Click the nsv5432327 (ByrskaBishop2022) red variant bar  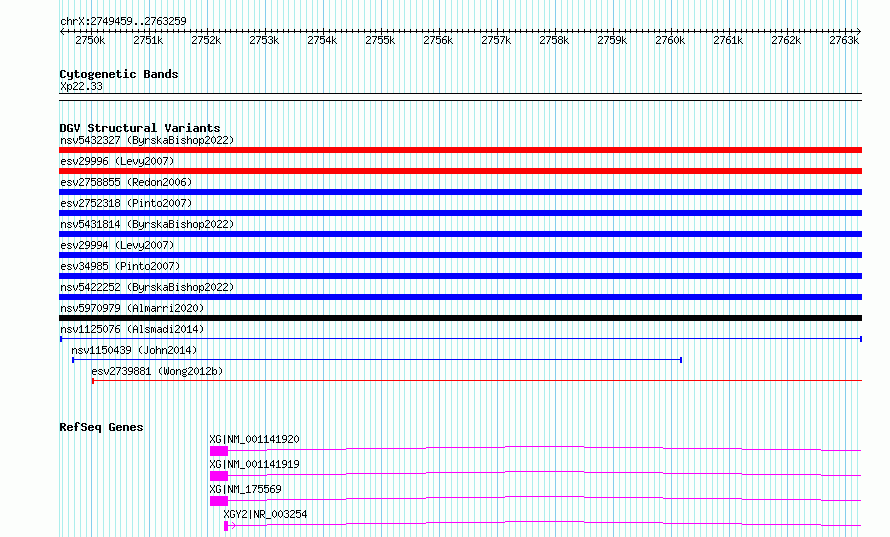pos(460,150)
